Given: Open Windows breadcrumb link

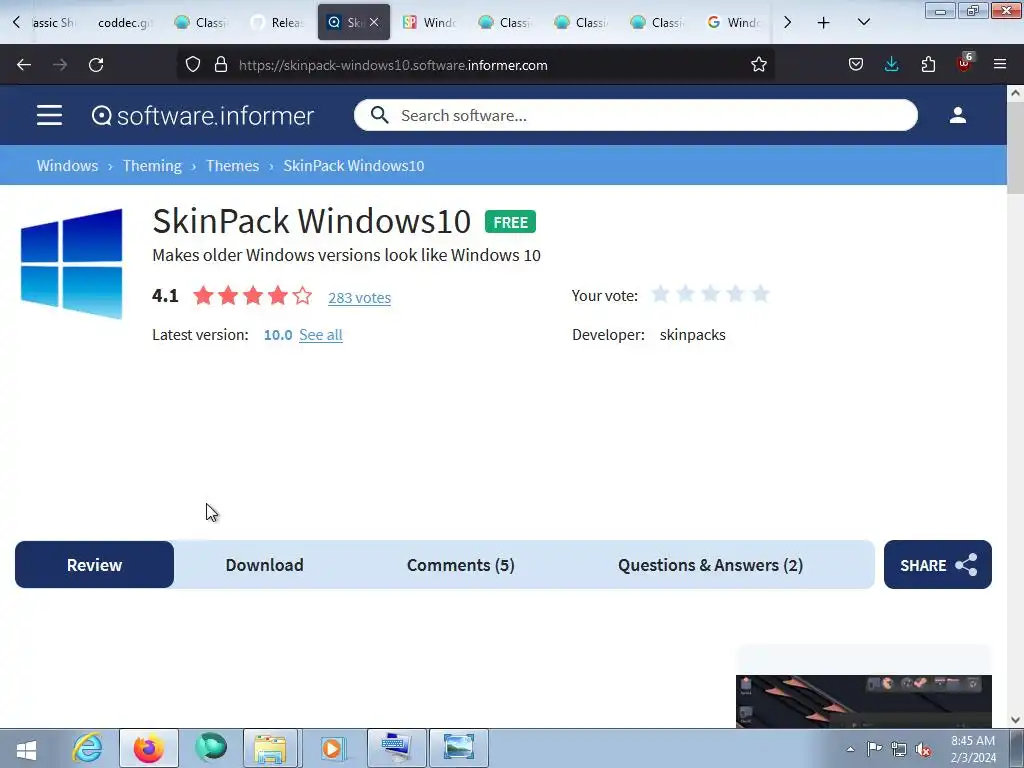Looking at the screenshot, I should 67,166.
